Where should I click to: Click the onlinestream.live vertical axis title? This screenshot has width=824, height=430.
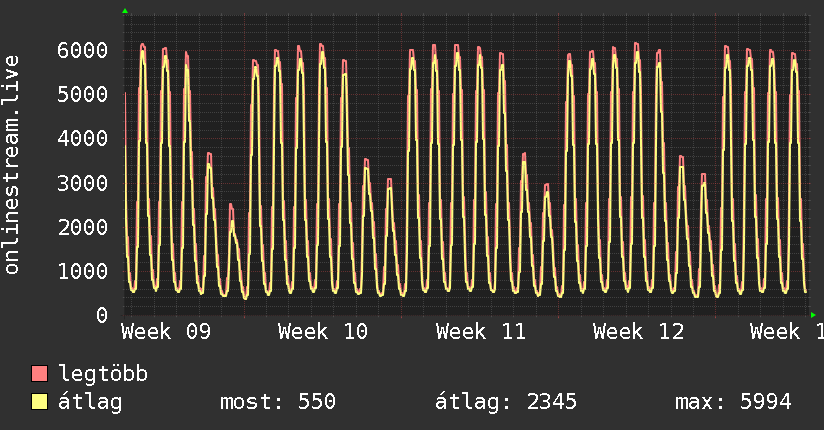(x=11, y=165)
